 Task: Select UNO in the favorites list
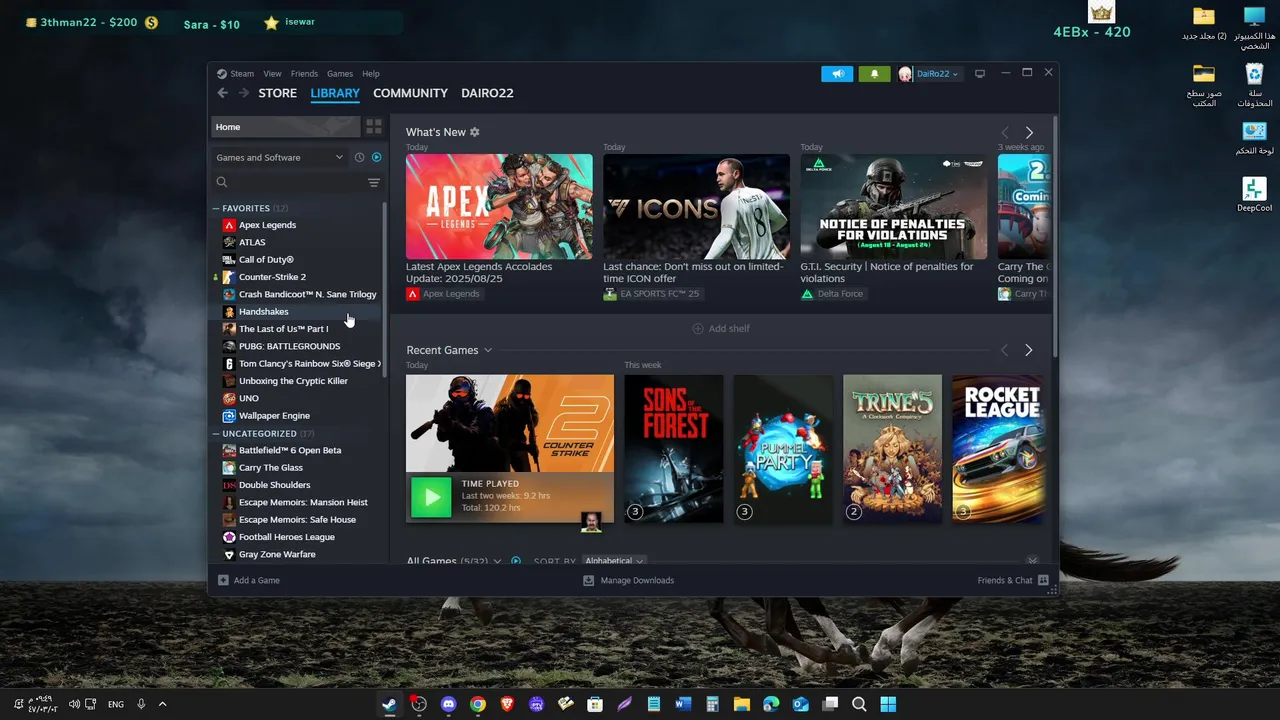(x=248, y=398)
